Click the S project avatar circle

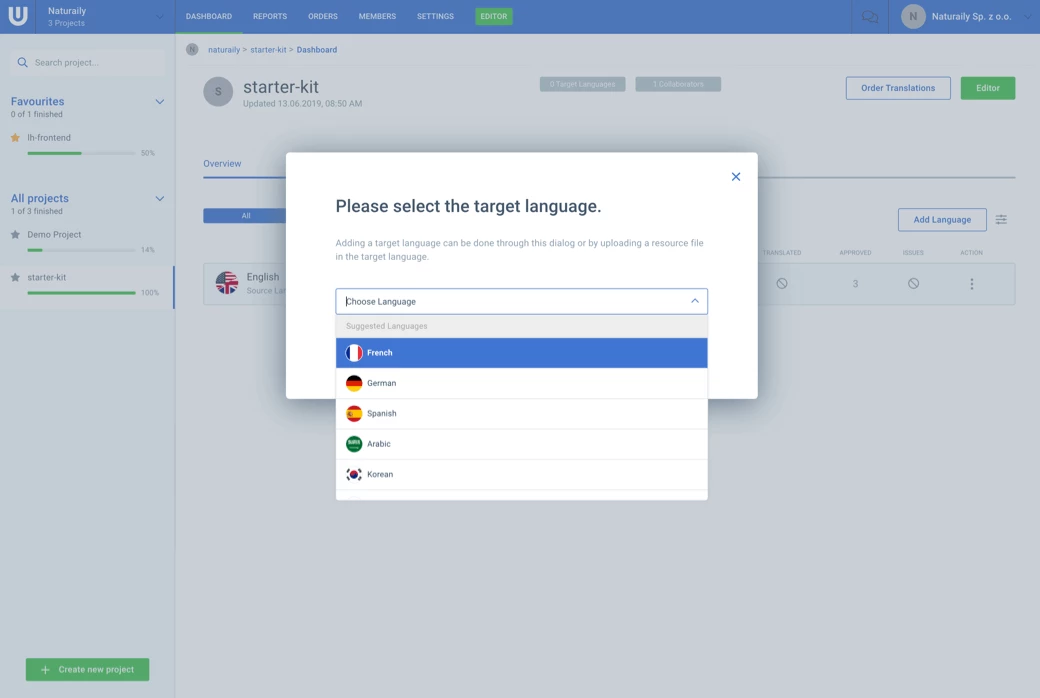coord(218,92)
